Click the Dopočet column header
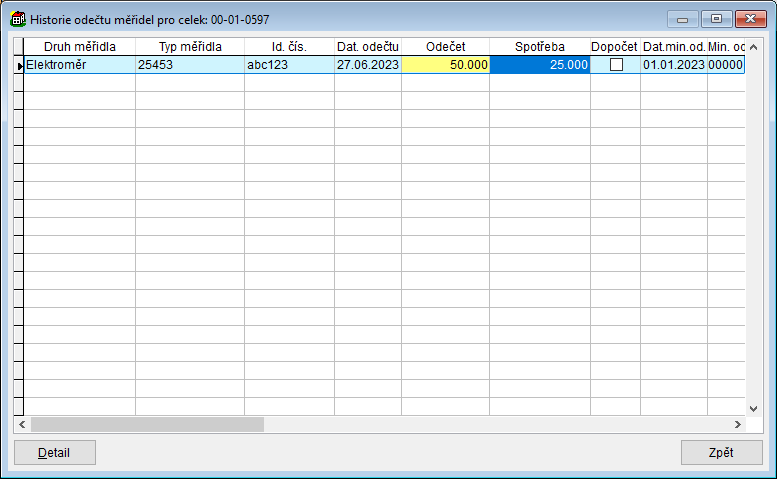The width and height of the screenshot is (777, 479). point(615,46)
